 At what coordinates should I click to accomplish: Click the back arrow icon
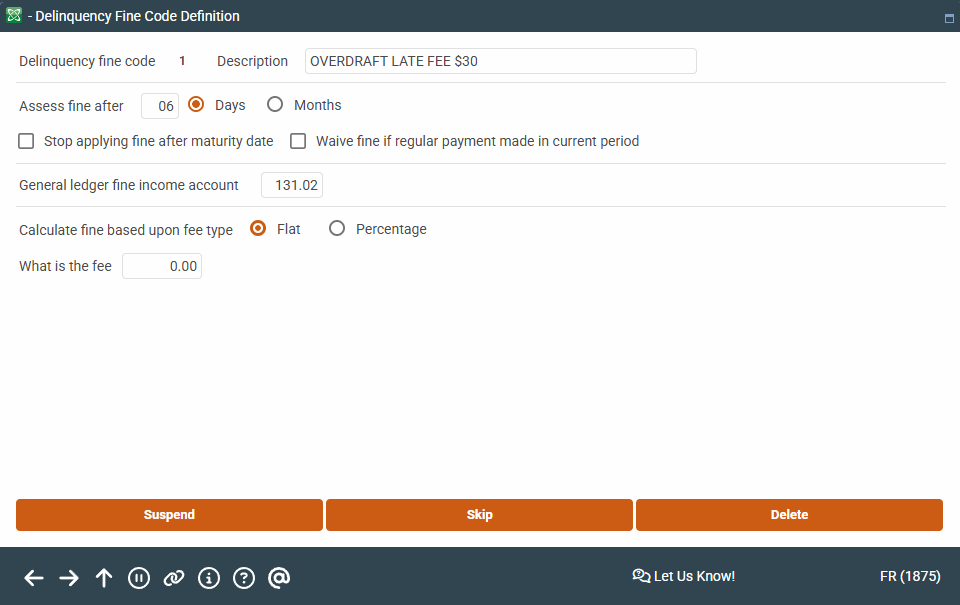pyautogui.click(x=34, y=577)
